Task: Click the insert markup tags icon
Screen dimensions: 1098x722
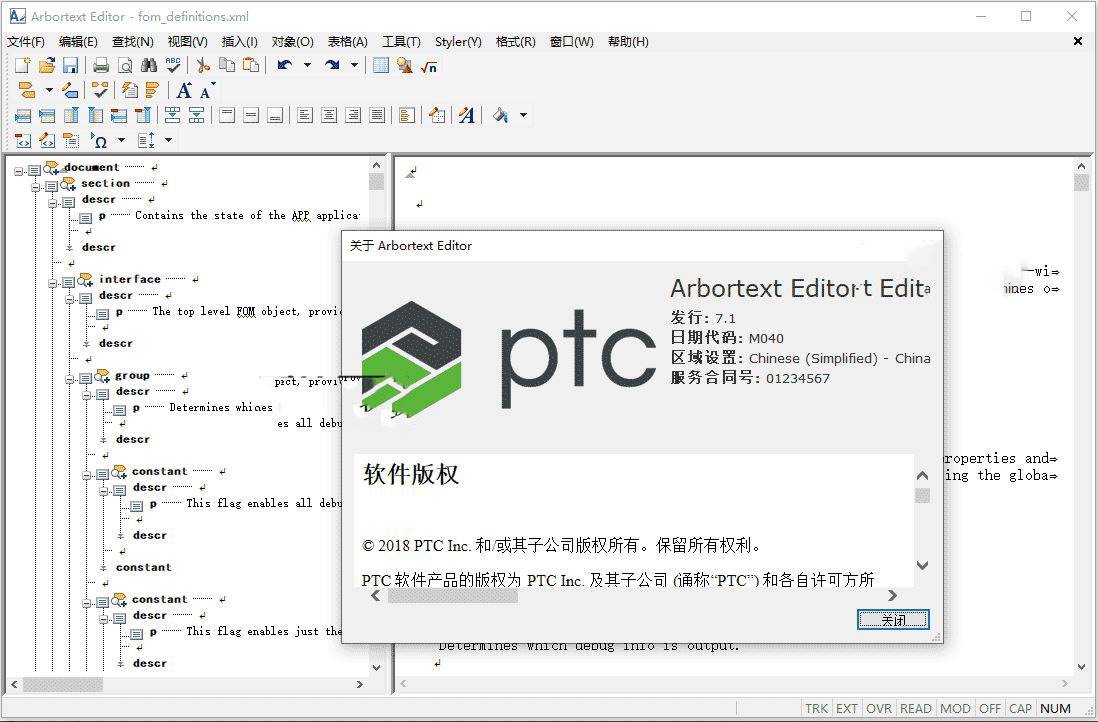Action: pos(27,90)
